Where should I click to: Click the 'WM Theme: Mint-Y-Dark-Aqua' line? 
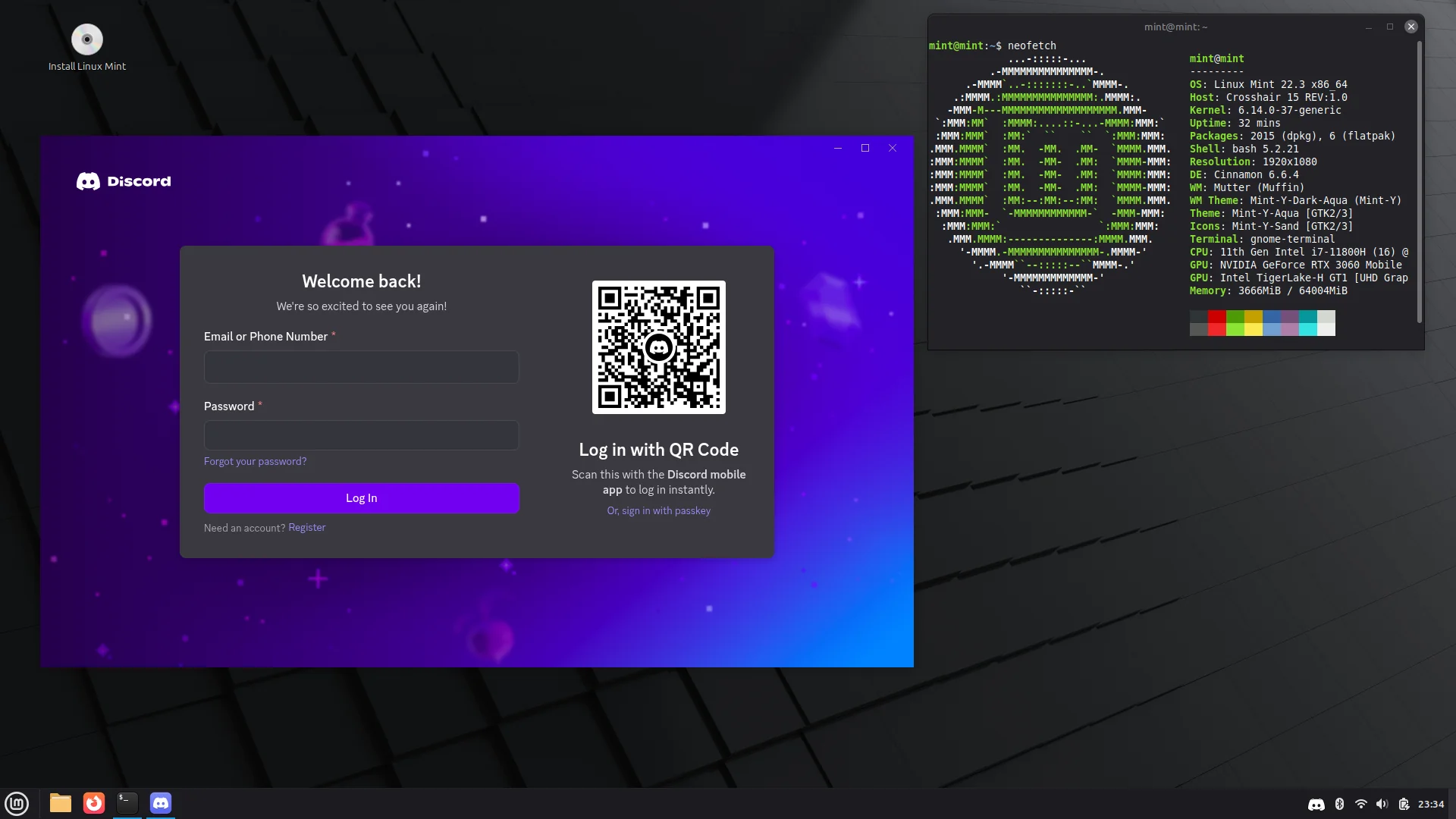tap(1296, 200)
